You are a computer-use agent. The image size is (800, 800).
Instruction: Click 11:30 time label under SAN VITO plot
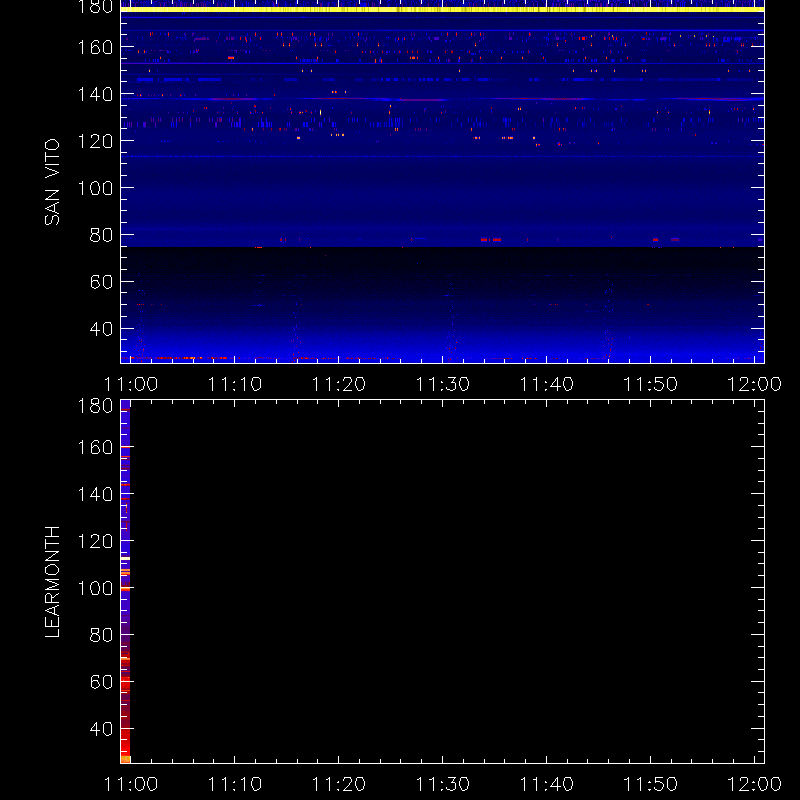pos(442,384)
